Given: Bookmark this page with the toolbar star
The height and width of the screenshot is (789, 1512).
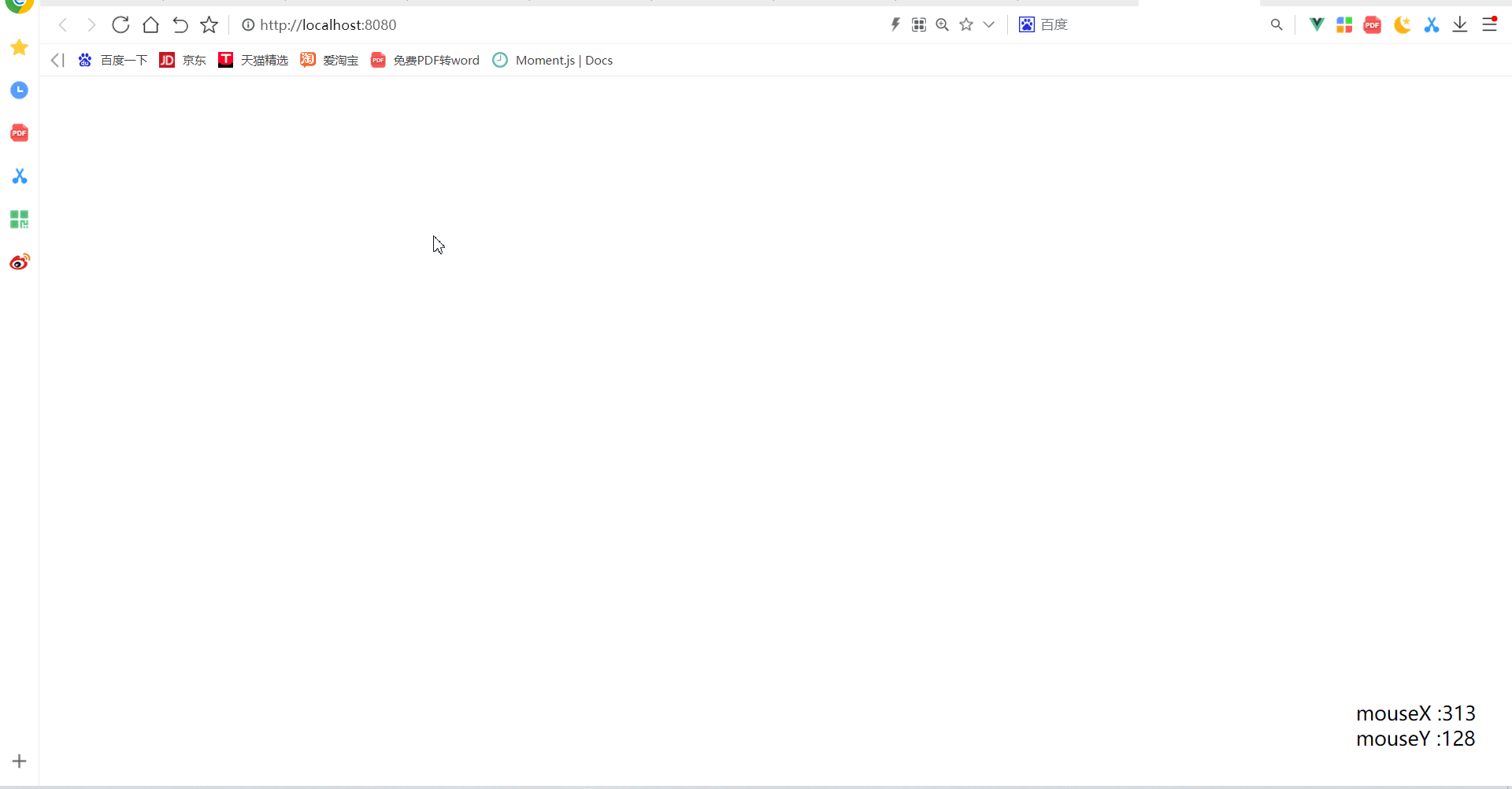Looking at the screenshot, I should (209, 25).
